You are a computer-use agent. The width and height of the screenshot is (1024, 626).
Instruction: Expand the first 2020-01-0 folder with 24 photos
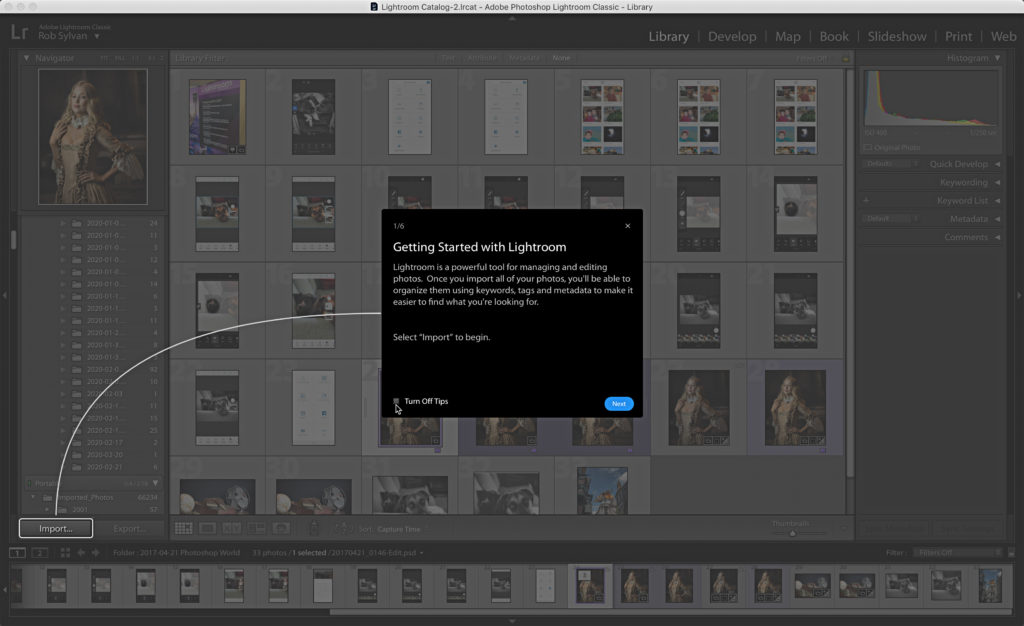[x=63, y=223]
